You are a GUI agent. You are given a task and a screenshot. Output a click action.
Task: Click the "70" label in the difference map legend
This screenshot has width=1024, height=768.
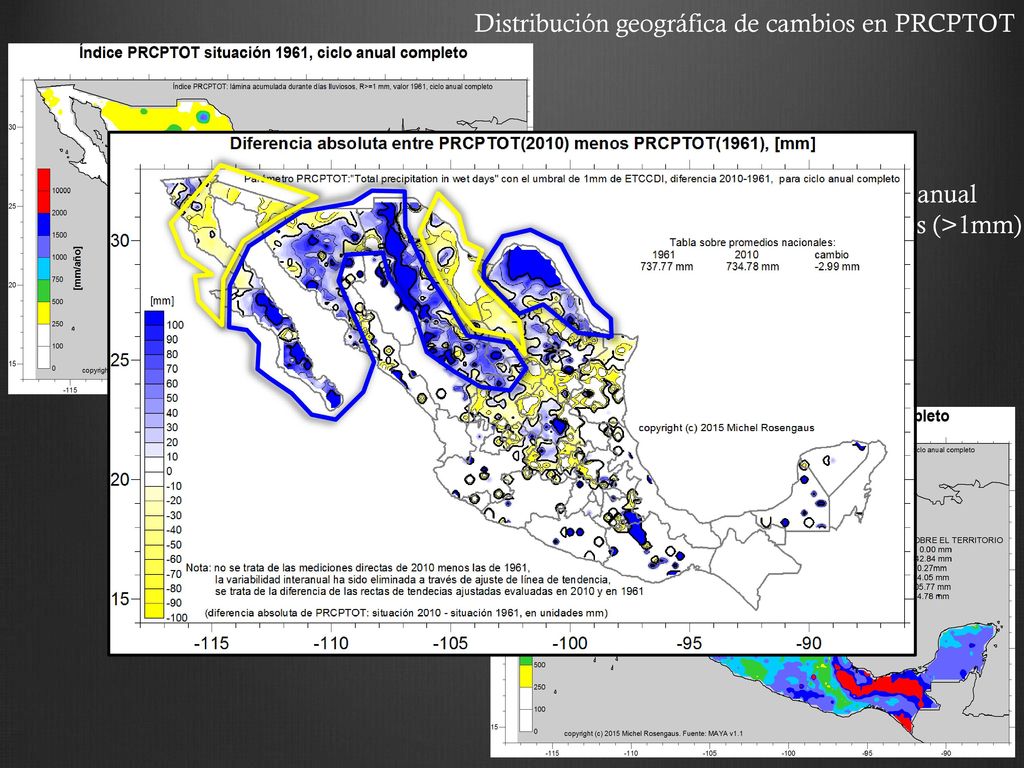point(172,369)
